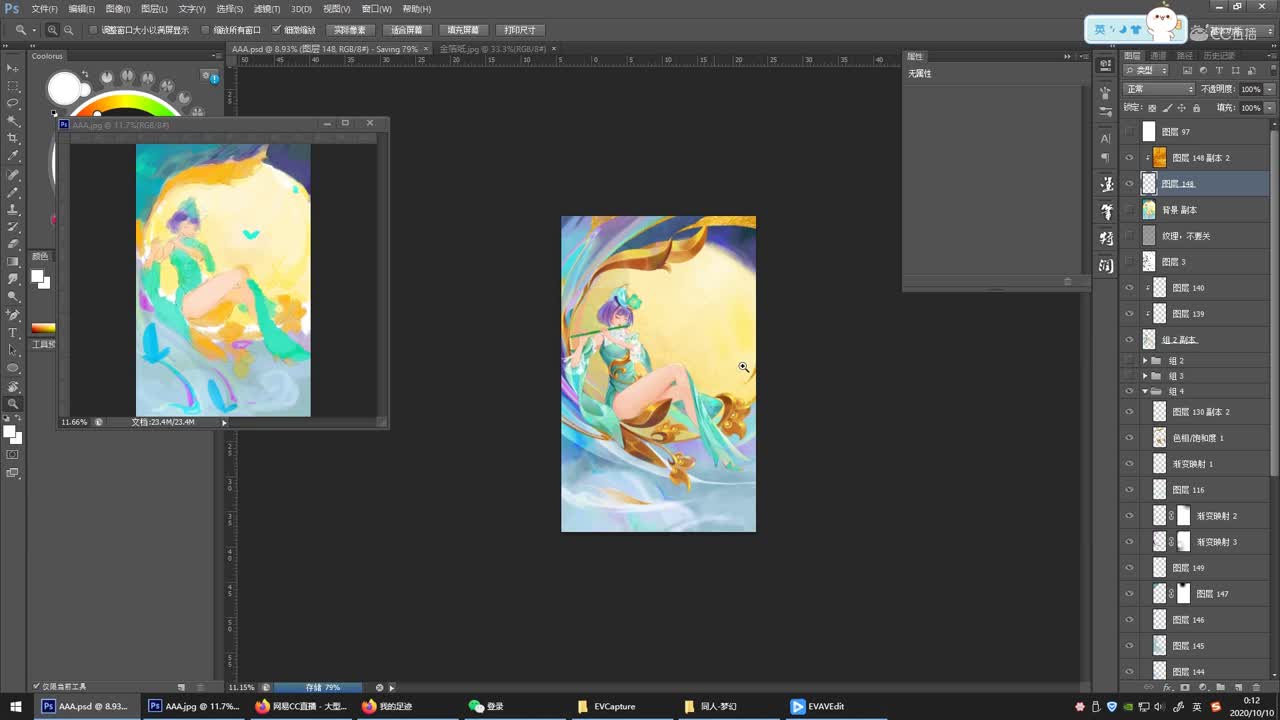This screenshot has height=720, width=1280.
Task: Create a new layer
Action: click(x=1238, y=688)
